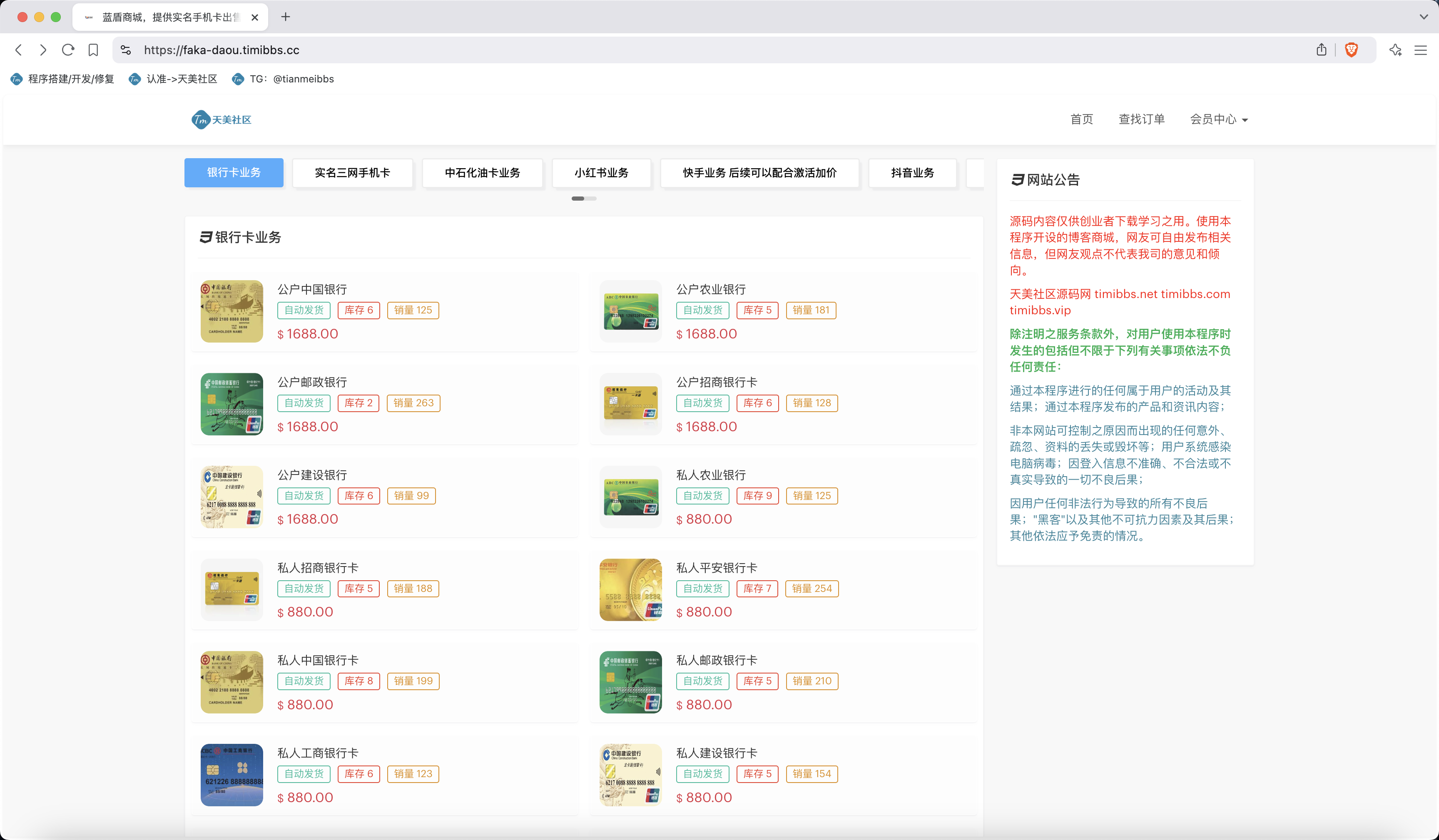Open a new tab with plus button
This screenshot has height=840, width=1439.
tap(286, 17)
